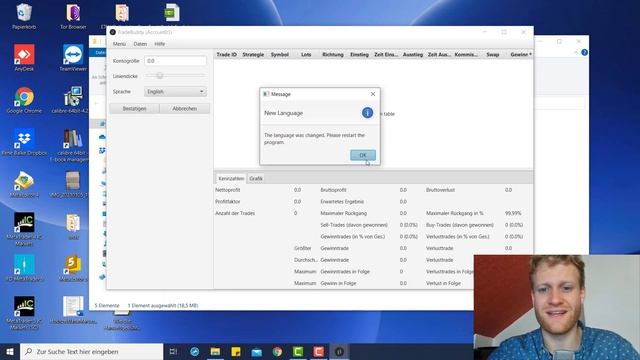Click '5 Elemente' in Explorer status bar

pyautogui.click(x=107, y=305)
